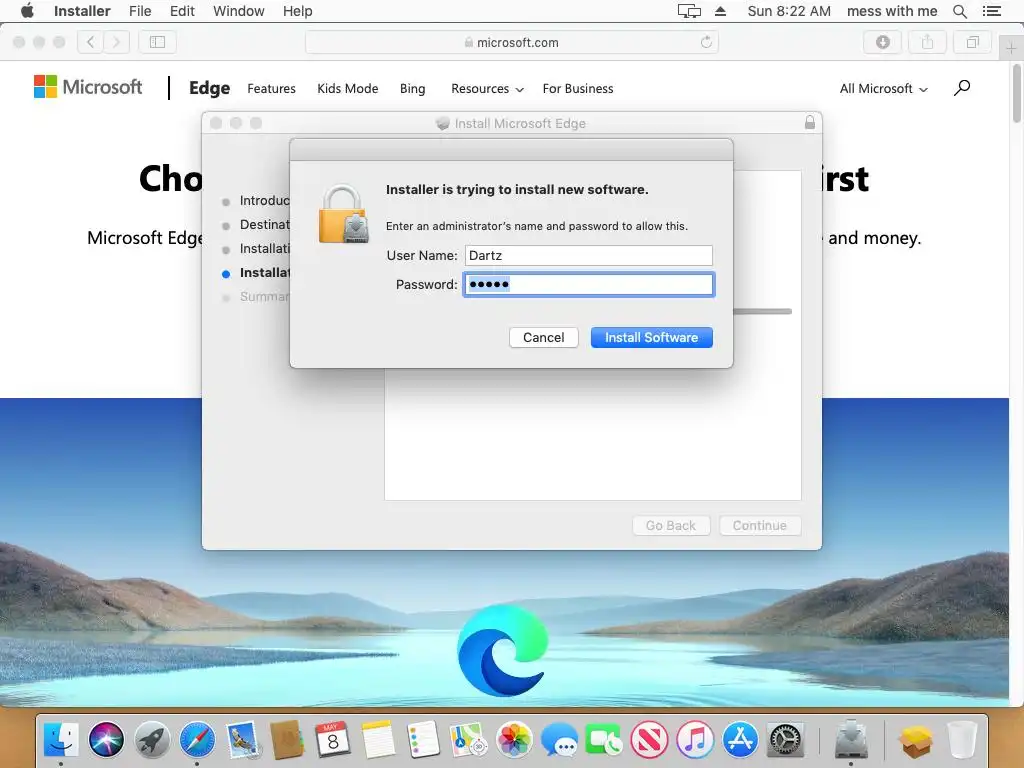Screen dimensions: 1024x768
Task: Open Calendar from the Dock
Action: click(332, 740)
